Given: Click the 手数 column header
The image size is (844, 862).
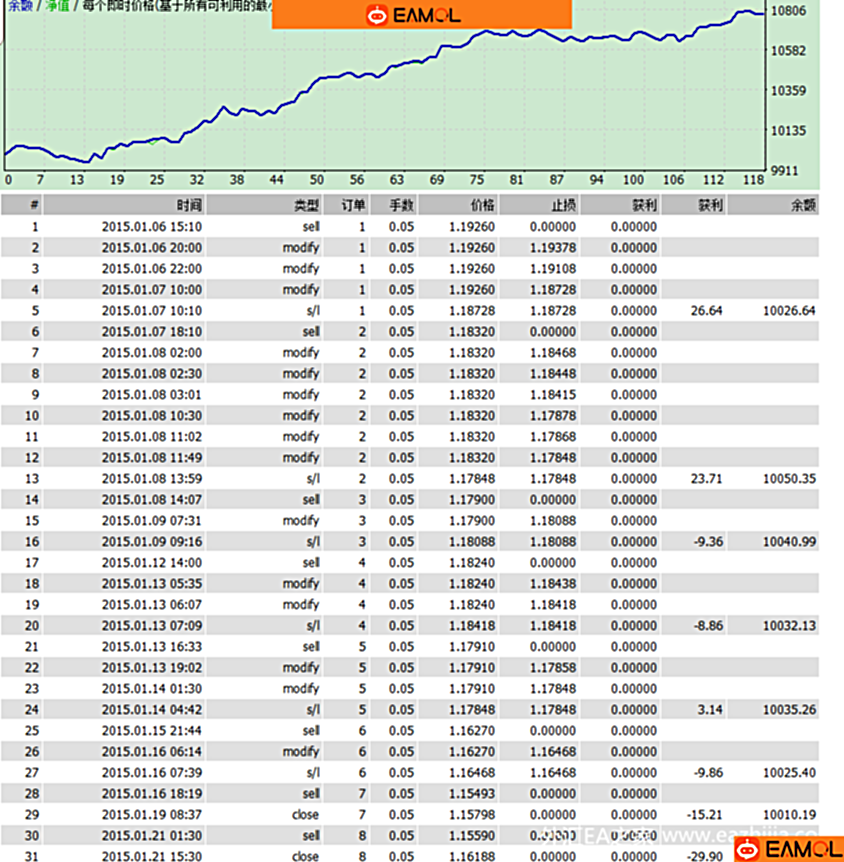Looking at the screenshot, I should (401, 205).
